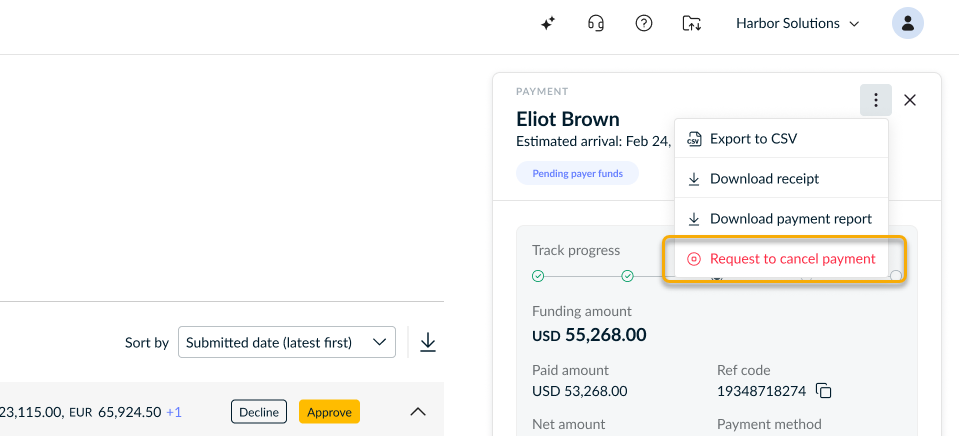The image size is (959, 436).
Task: Decline the pending payment
Action: coord(259,412)
